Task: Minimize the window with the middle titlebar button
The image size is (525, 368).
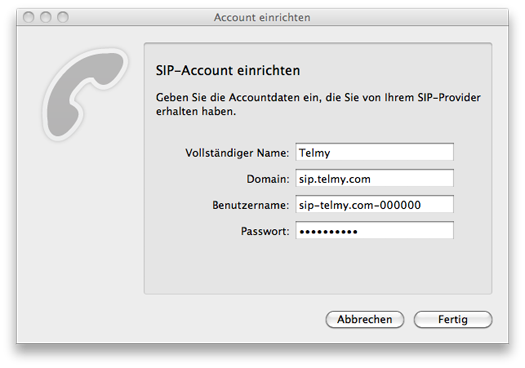Action: (46, 17)
